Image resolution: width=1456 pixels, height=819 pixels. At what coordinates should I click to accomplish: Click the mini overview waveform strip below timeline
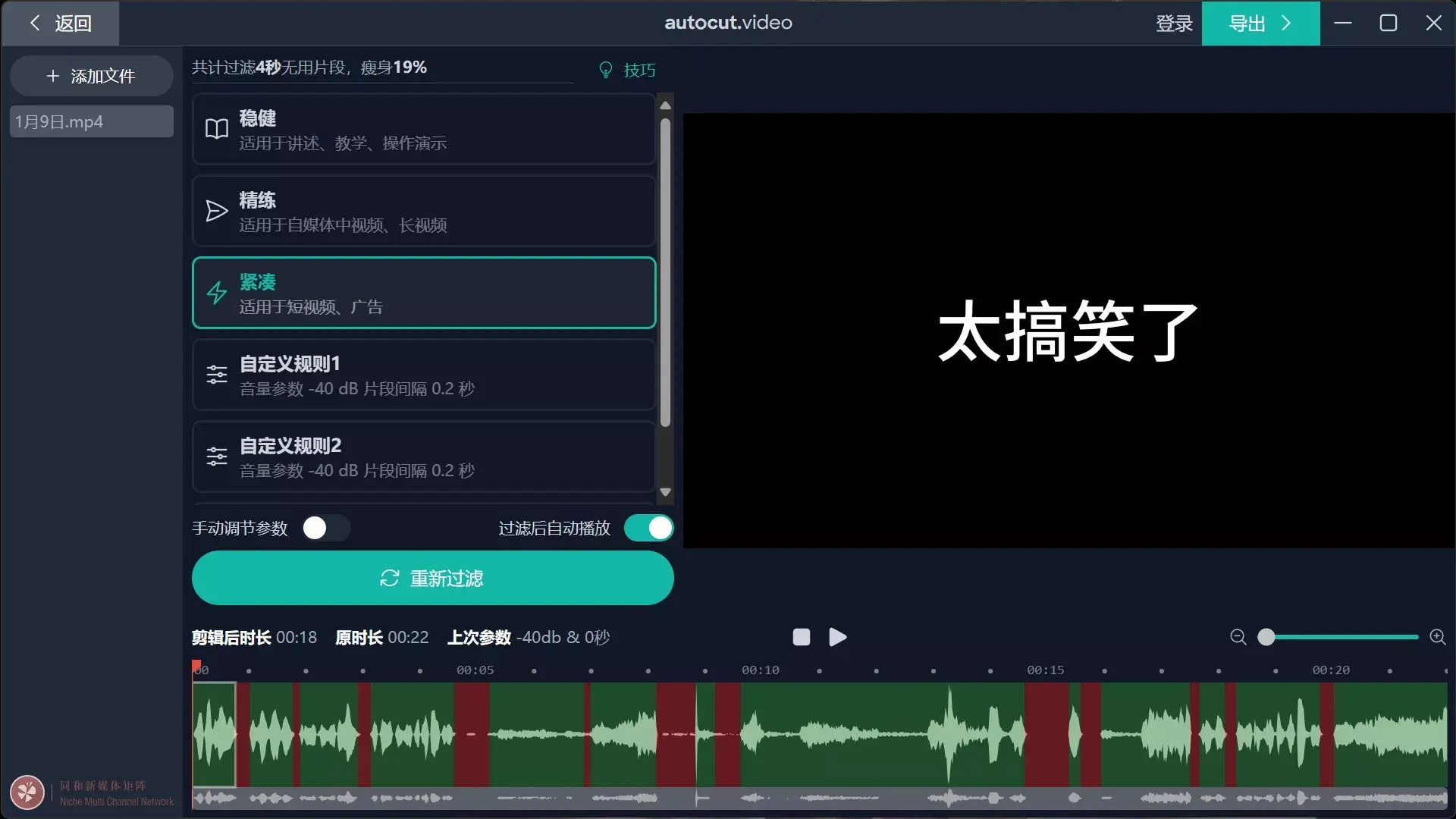820,798
